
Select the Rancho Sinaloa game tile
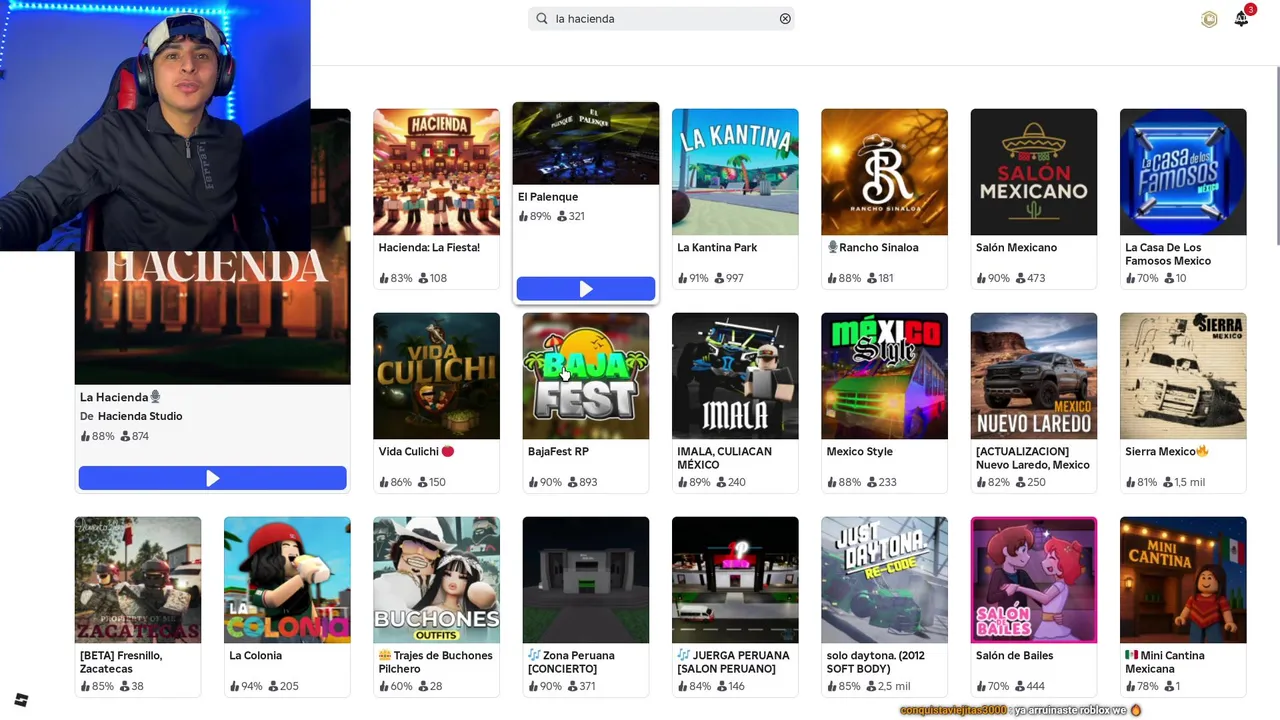(x=884, y=198)
